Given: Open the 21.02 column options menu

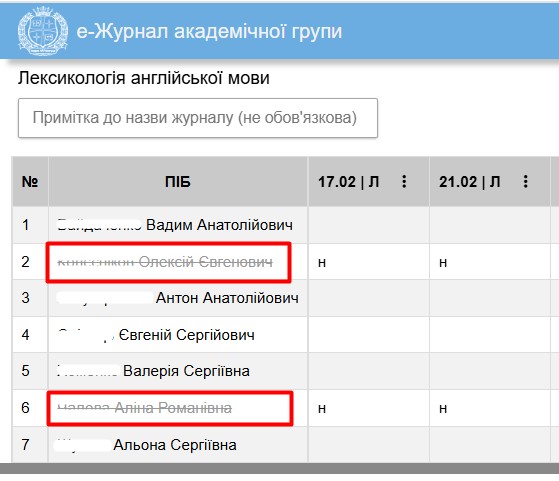Looking at the screenshot, I should [x=525, y=181].
